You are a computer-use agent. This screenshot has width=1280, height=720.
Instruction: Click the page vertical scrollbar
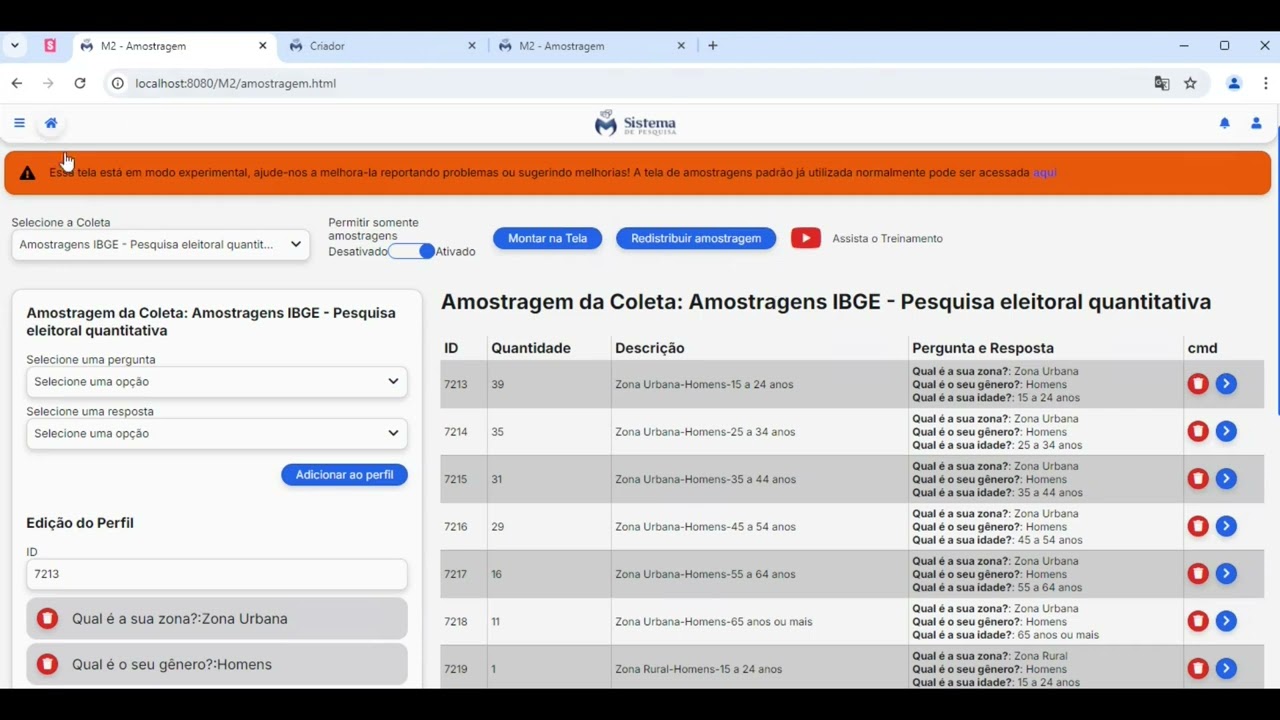click(1276, 270)
